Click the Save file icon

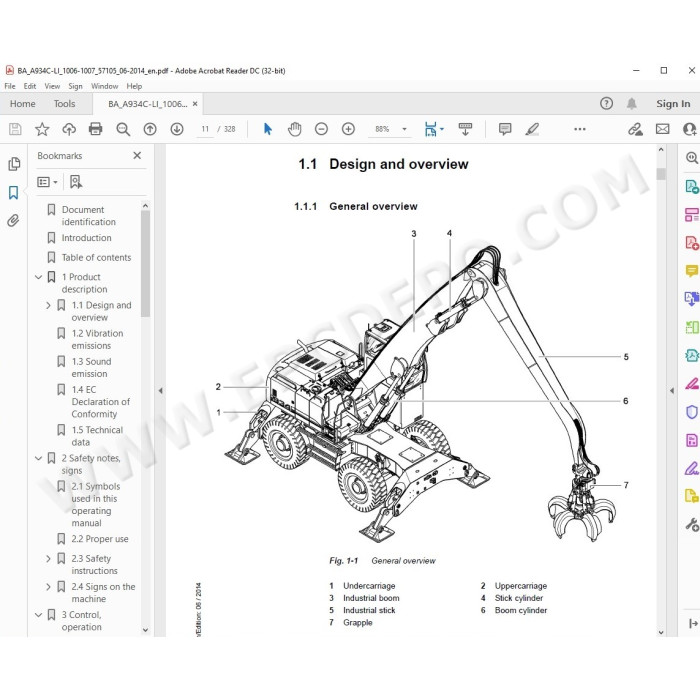[x=15, y=129]
